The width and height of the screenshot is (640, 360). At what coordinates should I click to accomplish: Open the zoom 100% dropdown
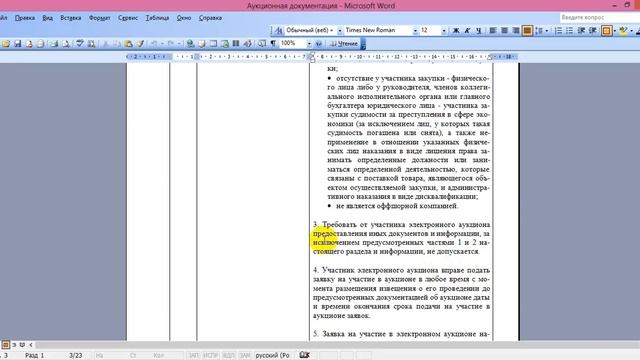pos(309,44)
